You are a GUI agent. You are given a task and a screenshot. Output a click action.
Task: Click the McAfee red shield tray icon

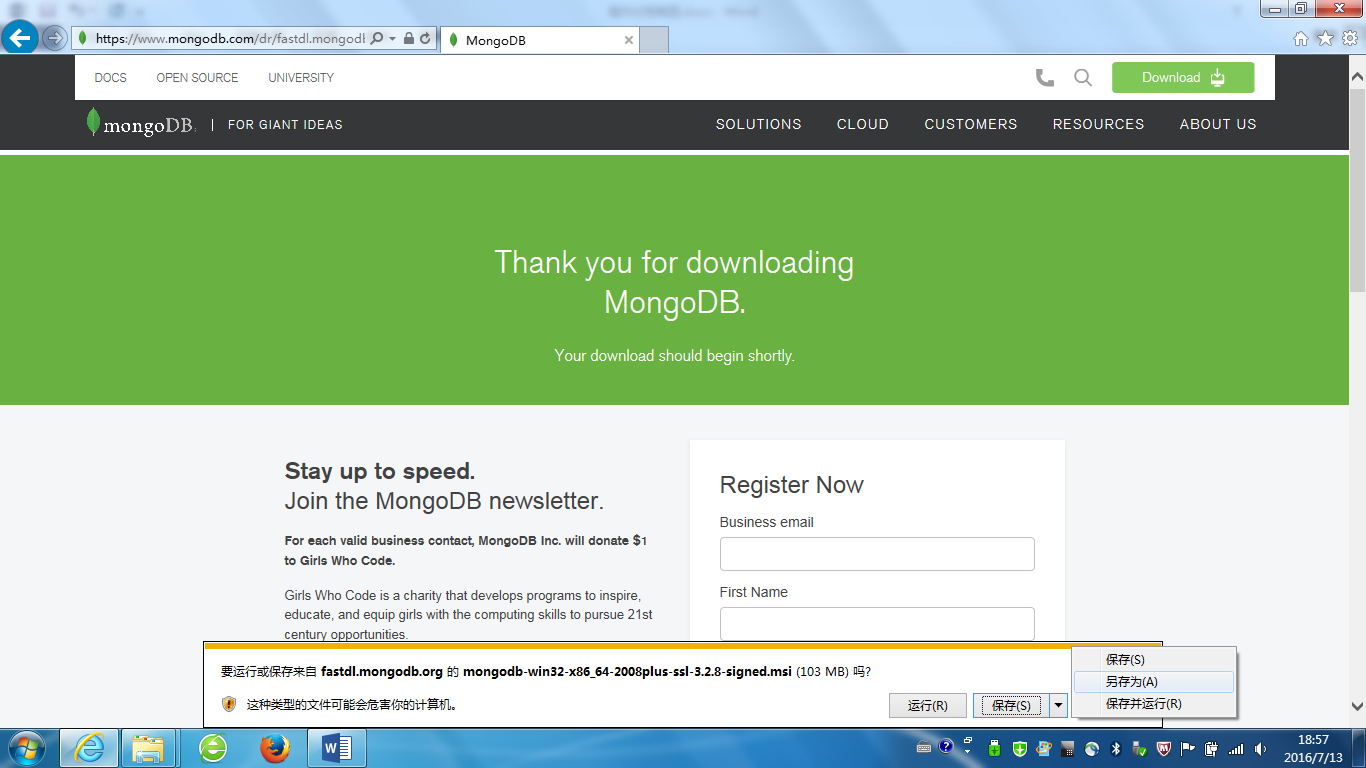pos(1164,748)
